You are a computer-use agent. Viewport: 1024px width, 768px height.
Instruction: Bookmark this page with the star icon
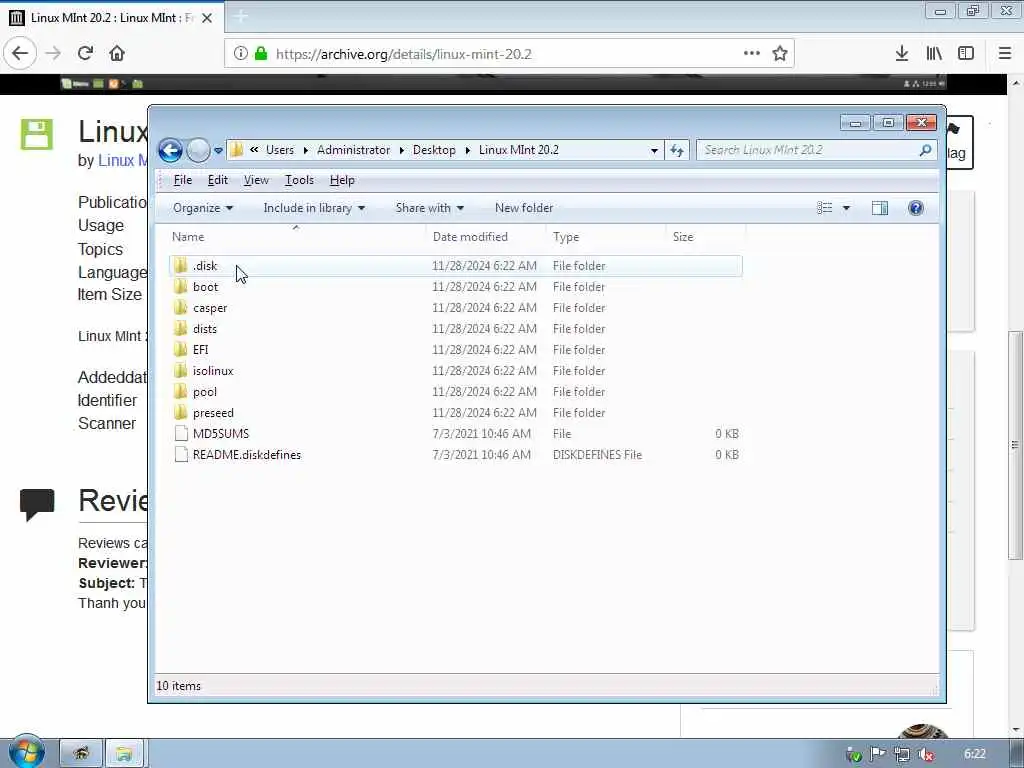780,54
